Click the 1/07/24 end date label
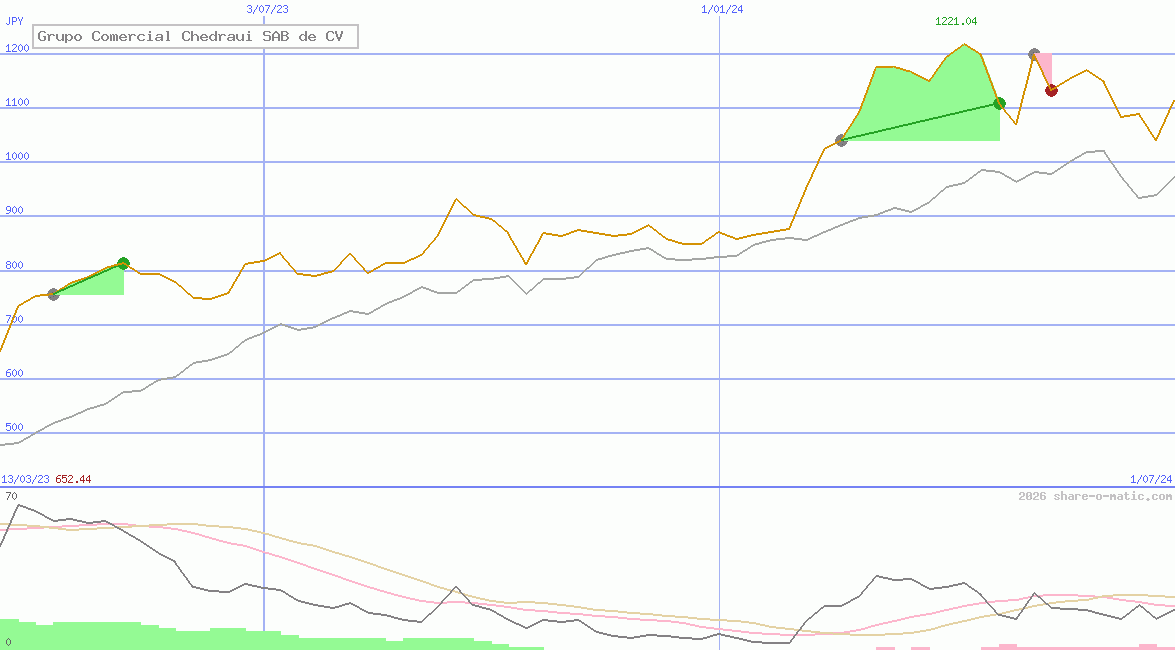 1150,479
